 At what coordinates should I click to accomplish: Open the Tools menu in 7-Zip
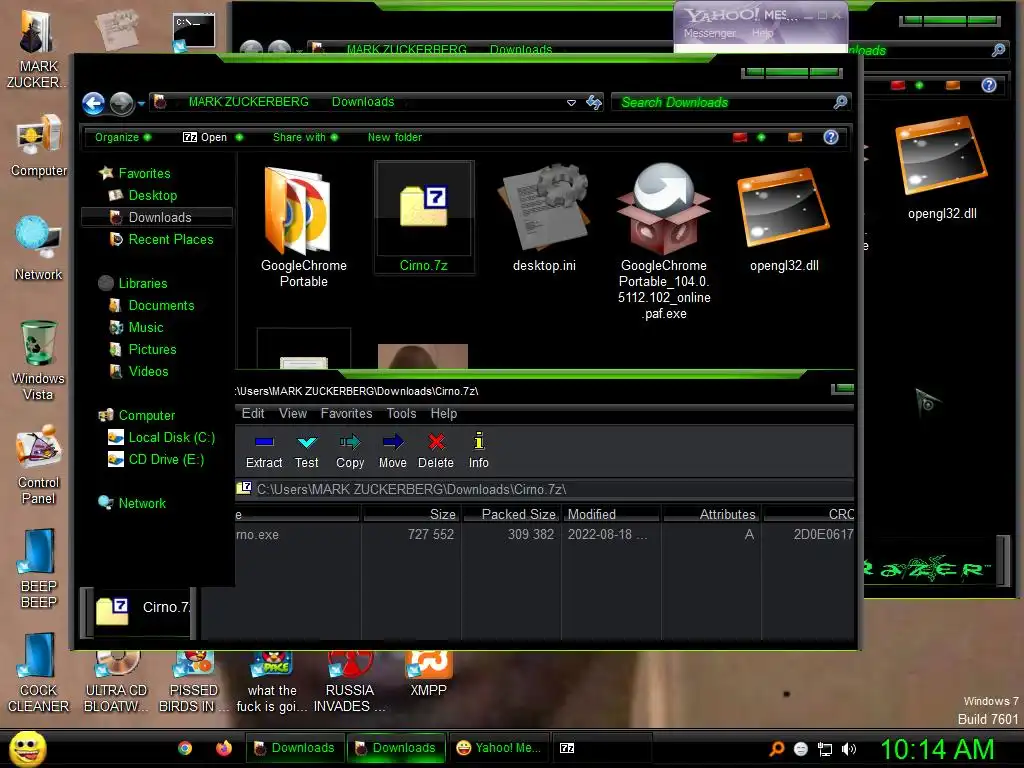[401, 413]
